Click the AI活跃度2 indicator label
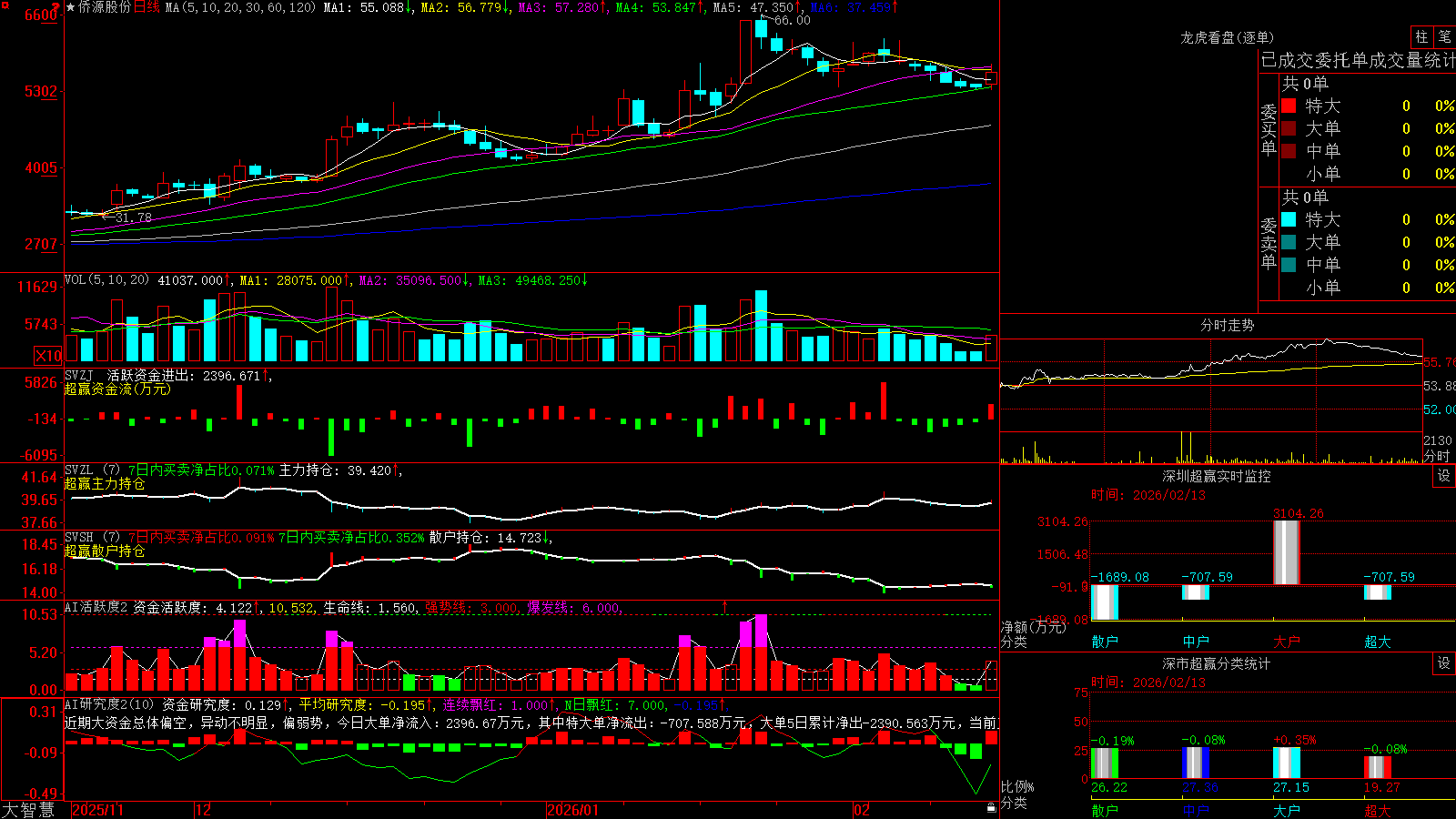Image resolution: width=1456 pixels, height=819 pixels. pyautogui.click(x=96, y=607)
